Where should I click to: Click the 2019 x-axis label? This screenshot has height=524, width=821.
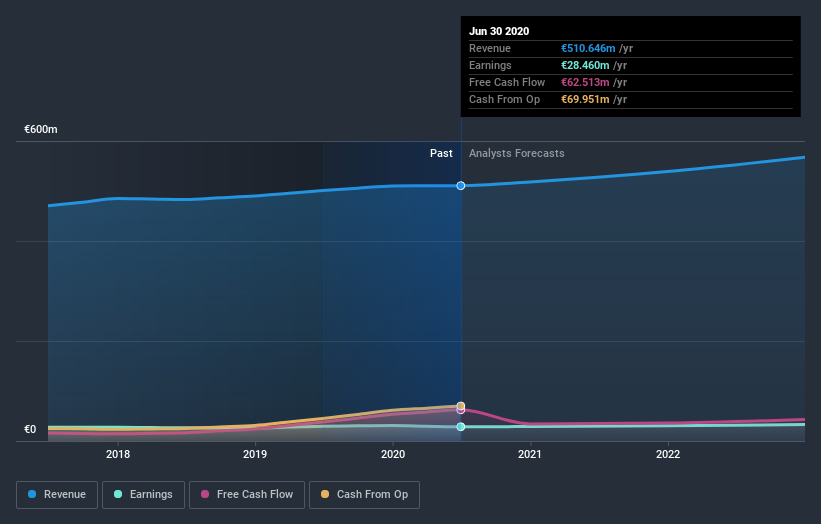click(255, 454)
